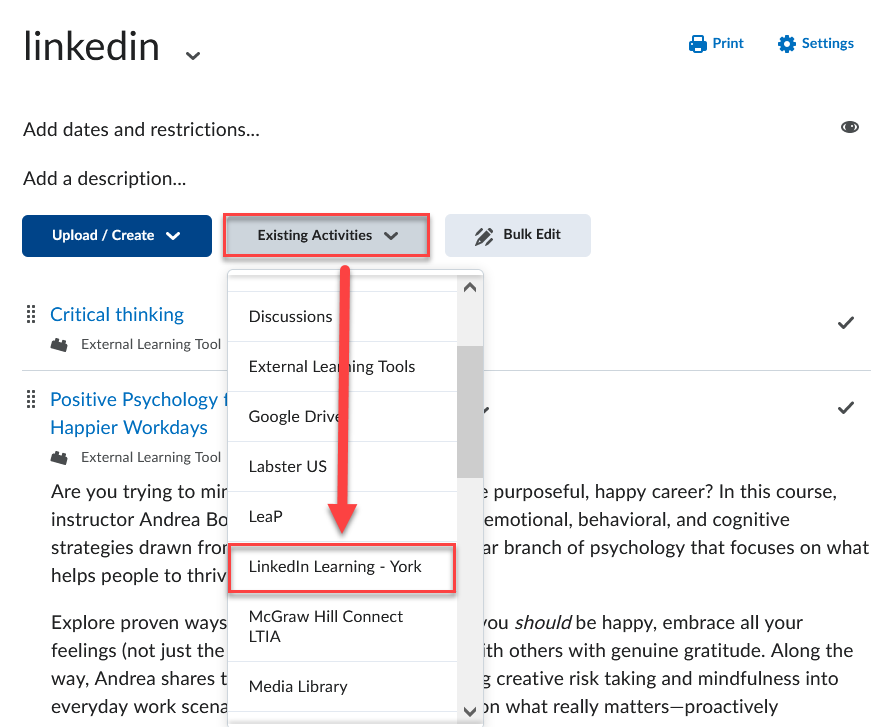Screen dimensions: 883x727
Task: Click Add dates and restrictions
Action: [140, 130]
